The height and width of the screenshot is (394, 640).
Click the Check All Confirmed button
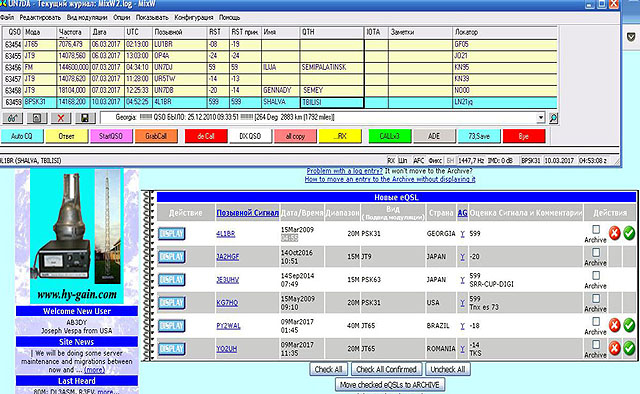pyautogui.click(x=386, y=369)
